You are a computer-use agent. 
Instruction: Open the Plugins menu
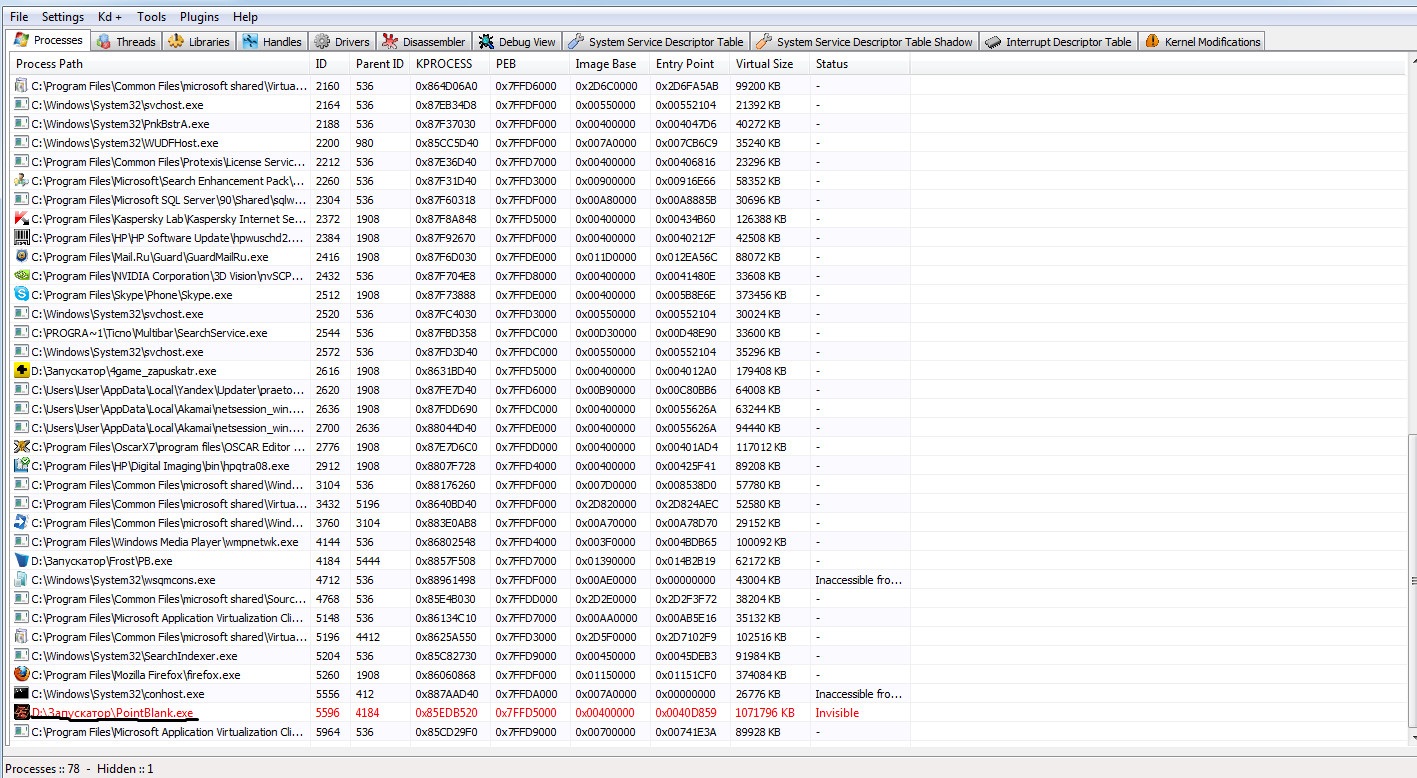(x=200, y=17)
